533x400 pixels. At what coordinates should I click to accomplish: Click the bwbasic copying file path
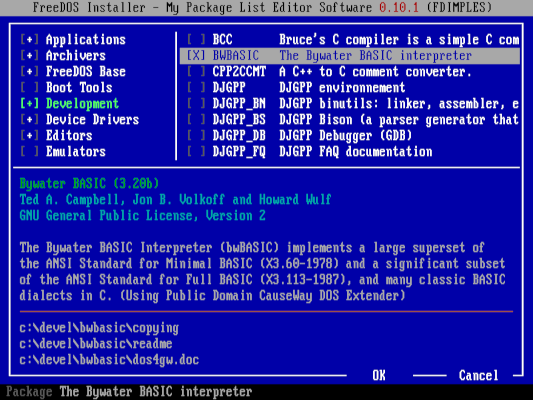tap(99, 328)
